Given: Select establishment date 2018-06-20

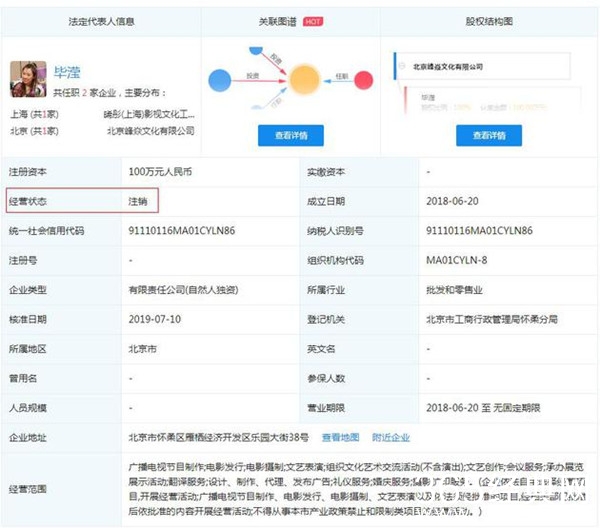Looking at the screenshot, I should 452,201.
